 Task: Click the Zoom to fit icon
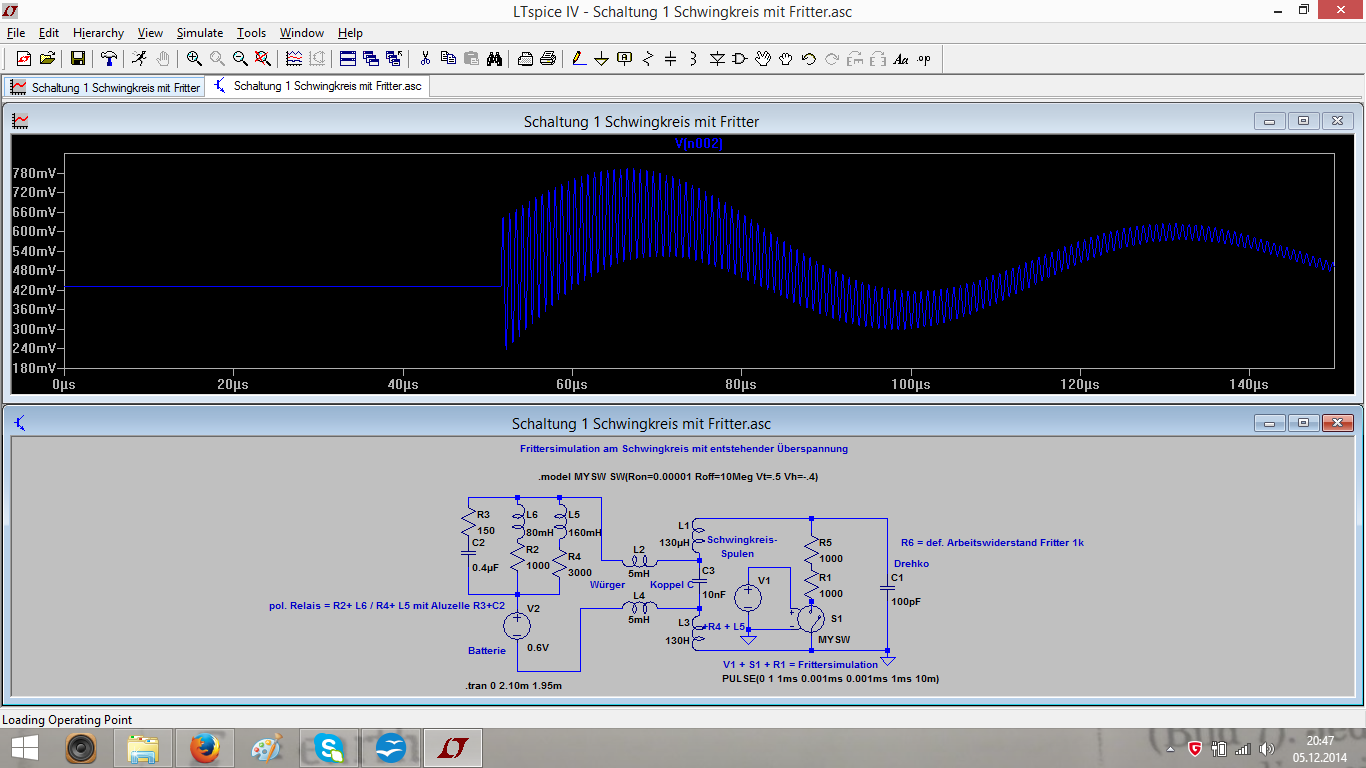[263, 59]
